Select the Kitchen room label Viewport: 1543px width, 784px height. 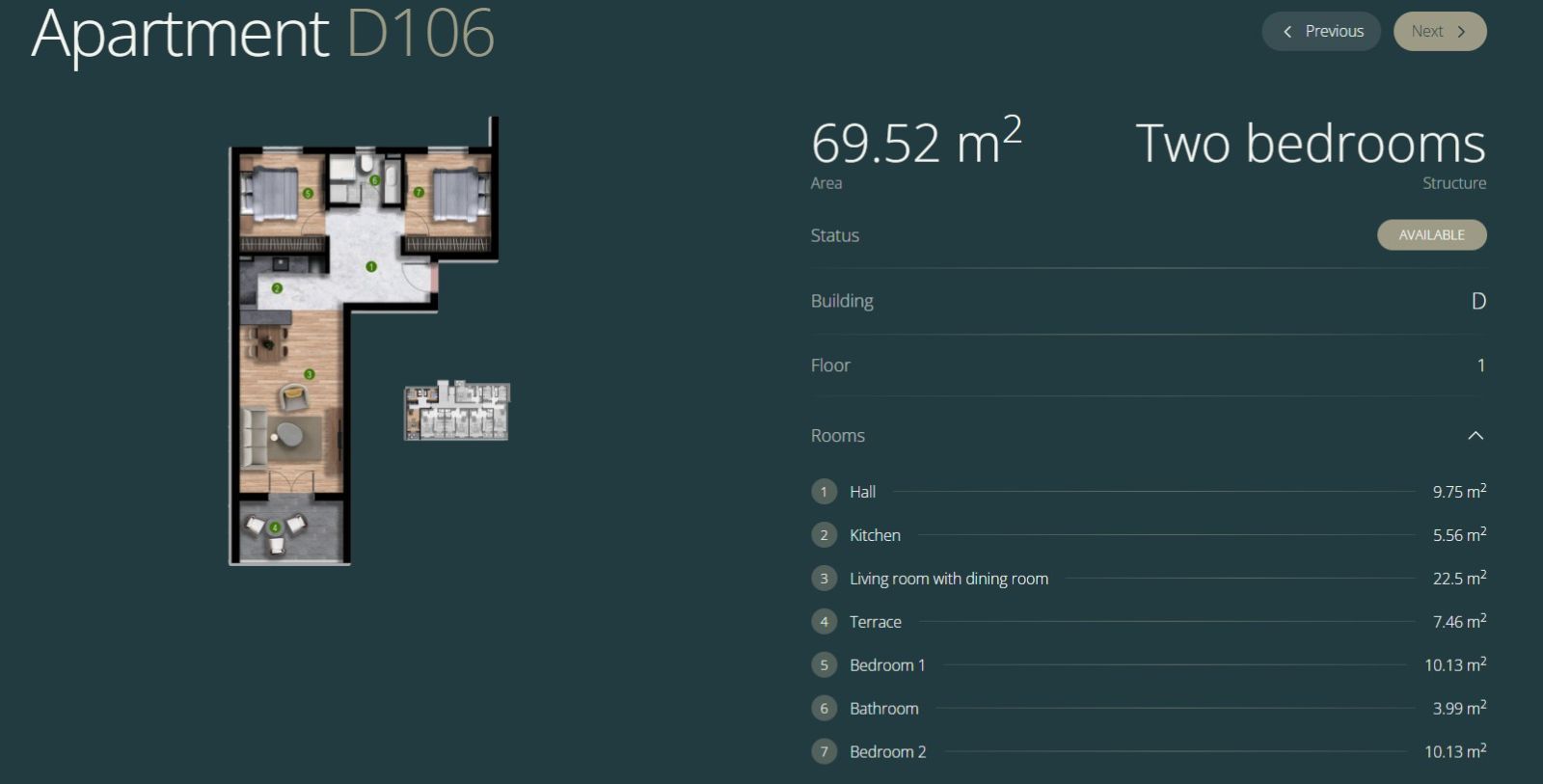coord(875,535)
